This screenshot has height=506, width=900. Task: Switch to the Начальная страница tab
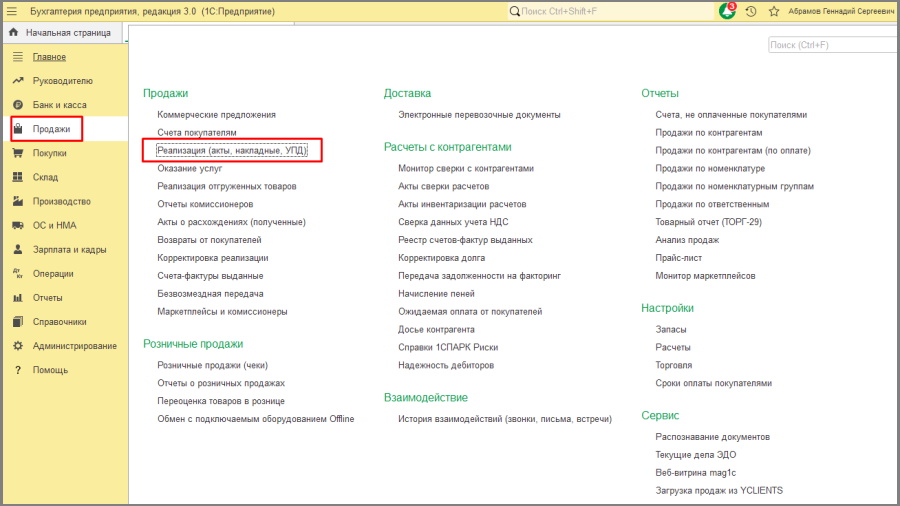click(x=67, y=32)
